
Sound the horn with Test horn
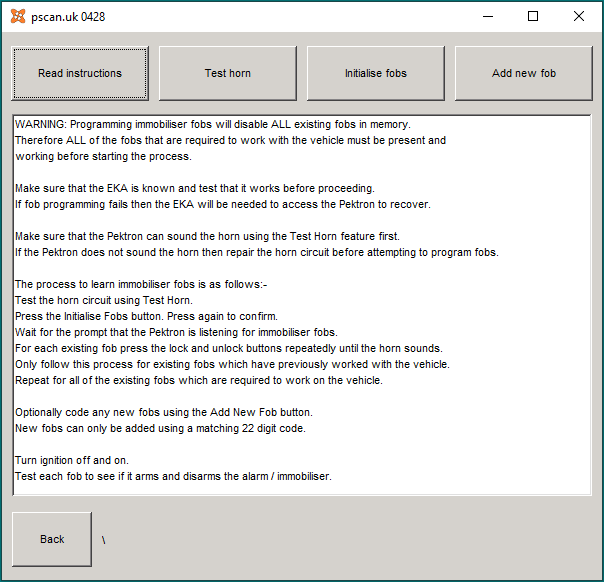click(228, 73)
